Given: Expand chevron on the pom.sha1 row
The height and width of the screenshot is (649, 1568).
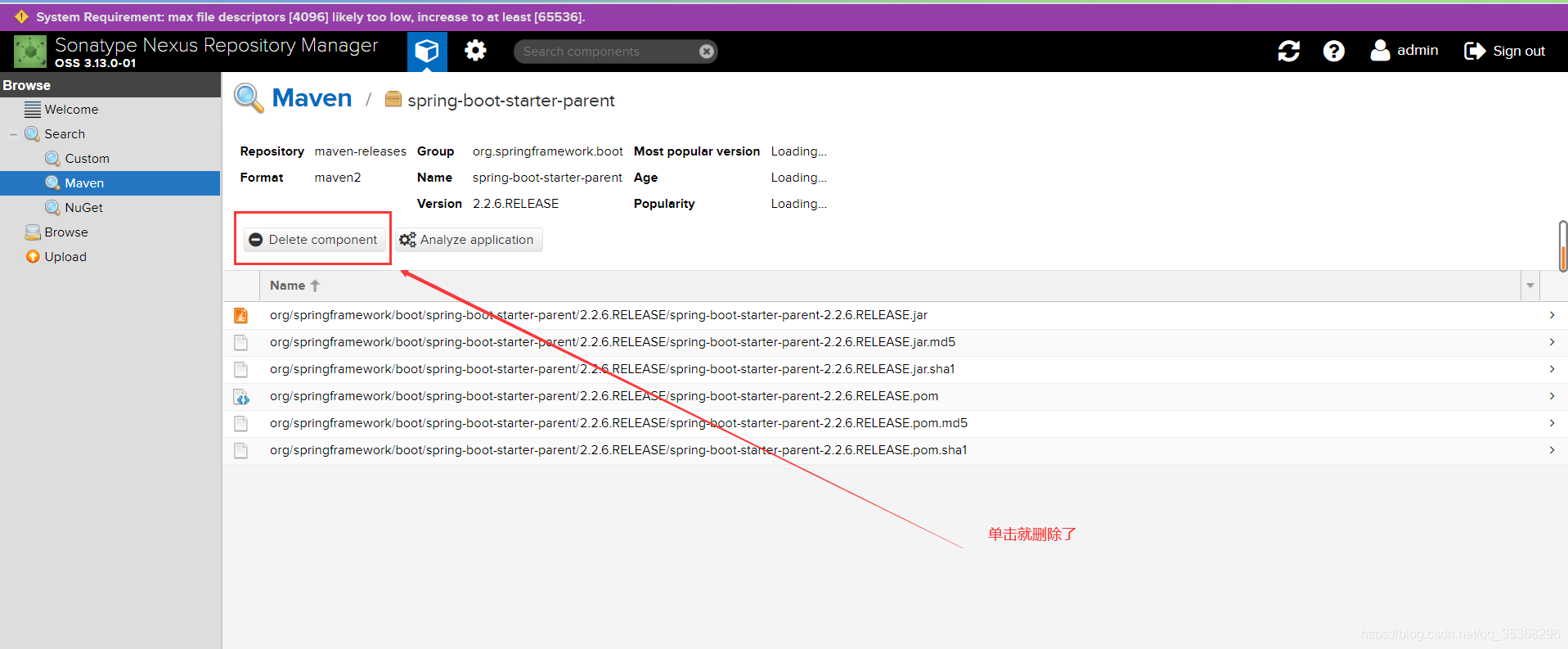Looking at the screenshot, I should pyautogui.click(x=1552, y=450).
